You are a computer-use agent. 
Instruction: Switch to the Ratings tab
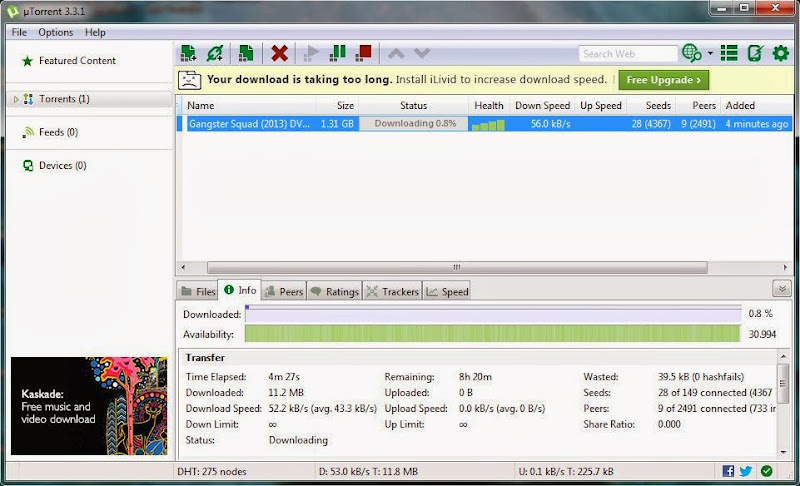click(335, 291)
